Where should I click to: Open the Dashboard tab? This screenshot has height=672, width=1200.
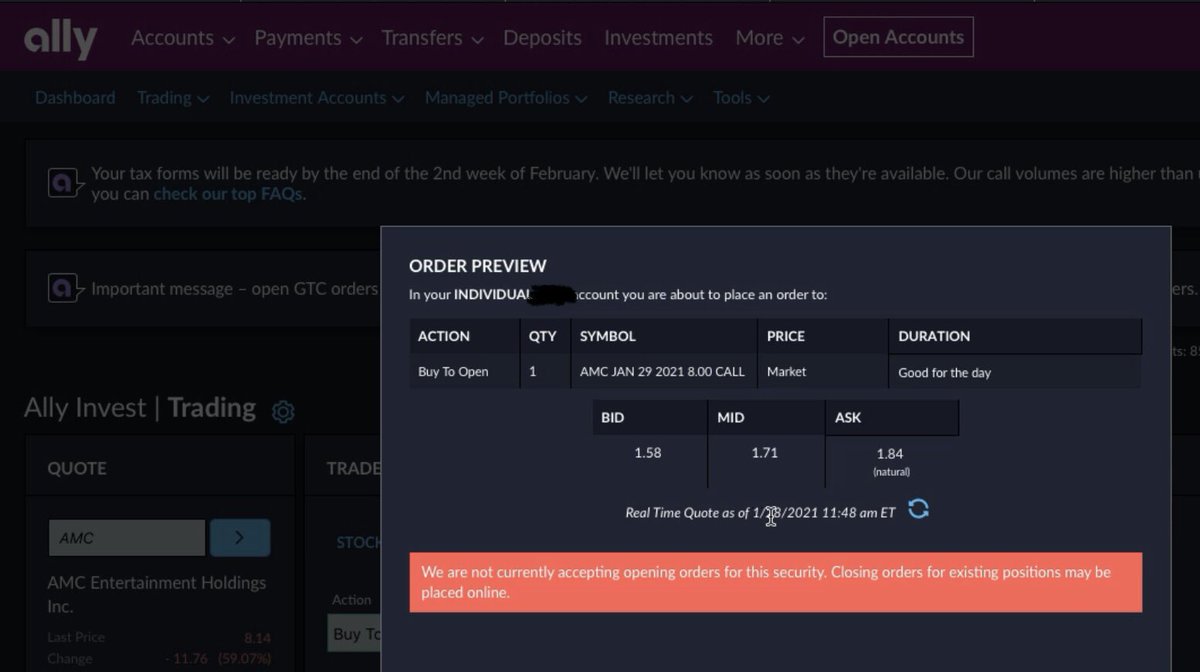pyautogui.click(x=75, y=98)
